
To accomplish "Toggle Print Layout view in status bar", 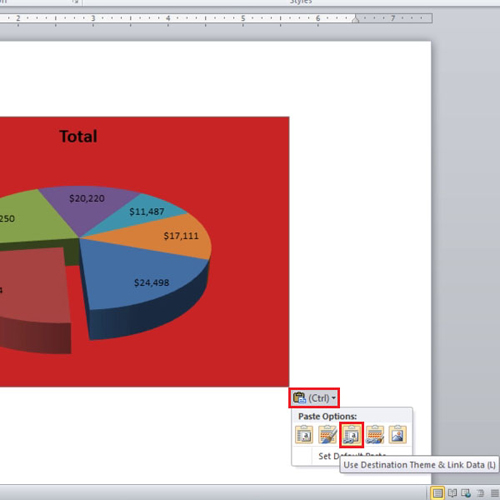I will (438, 493).
